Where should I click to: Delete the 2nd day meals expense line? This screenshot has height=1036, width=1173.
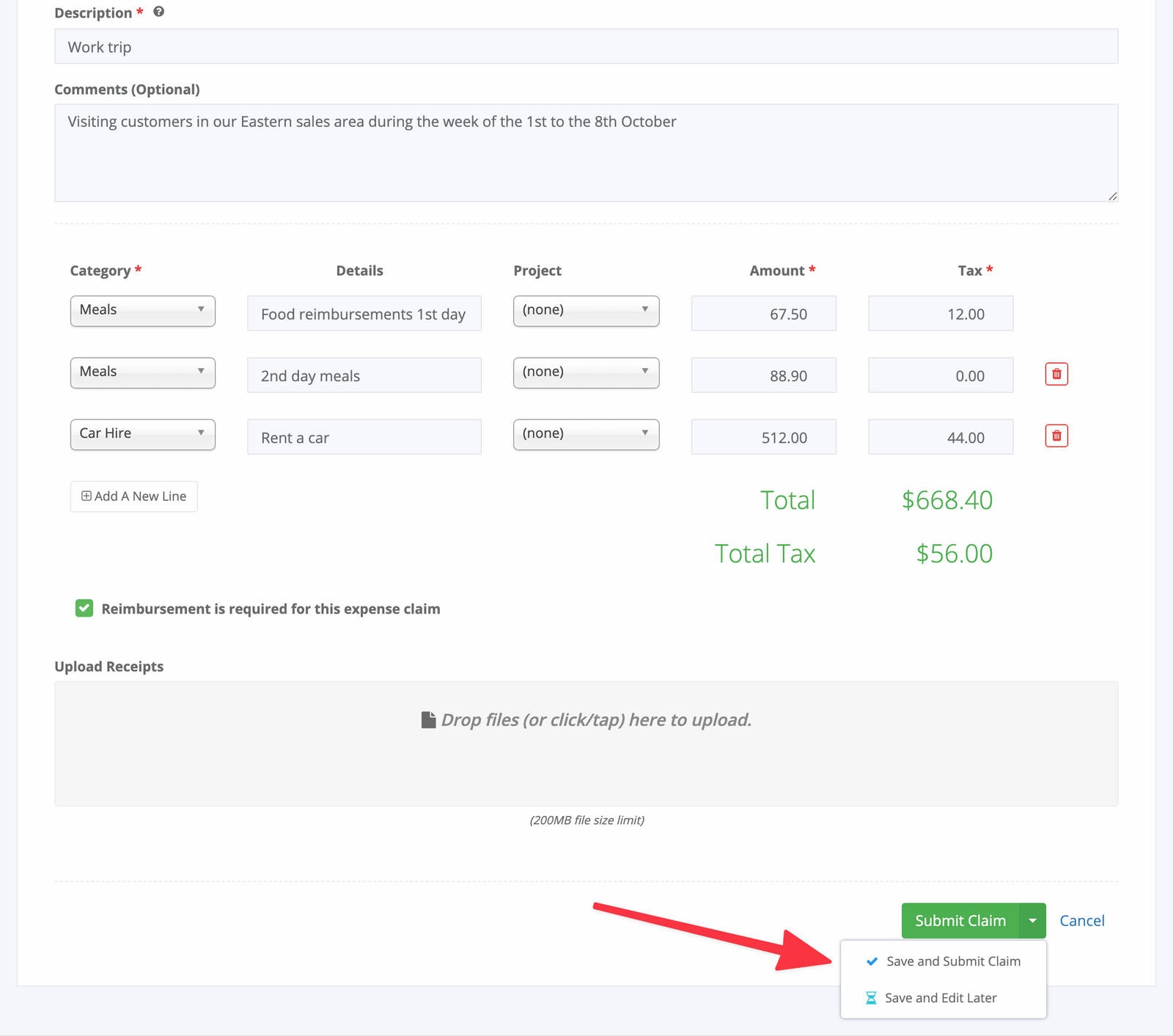click(x=1056, y=374)
